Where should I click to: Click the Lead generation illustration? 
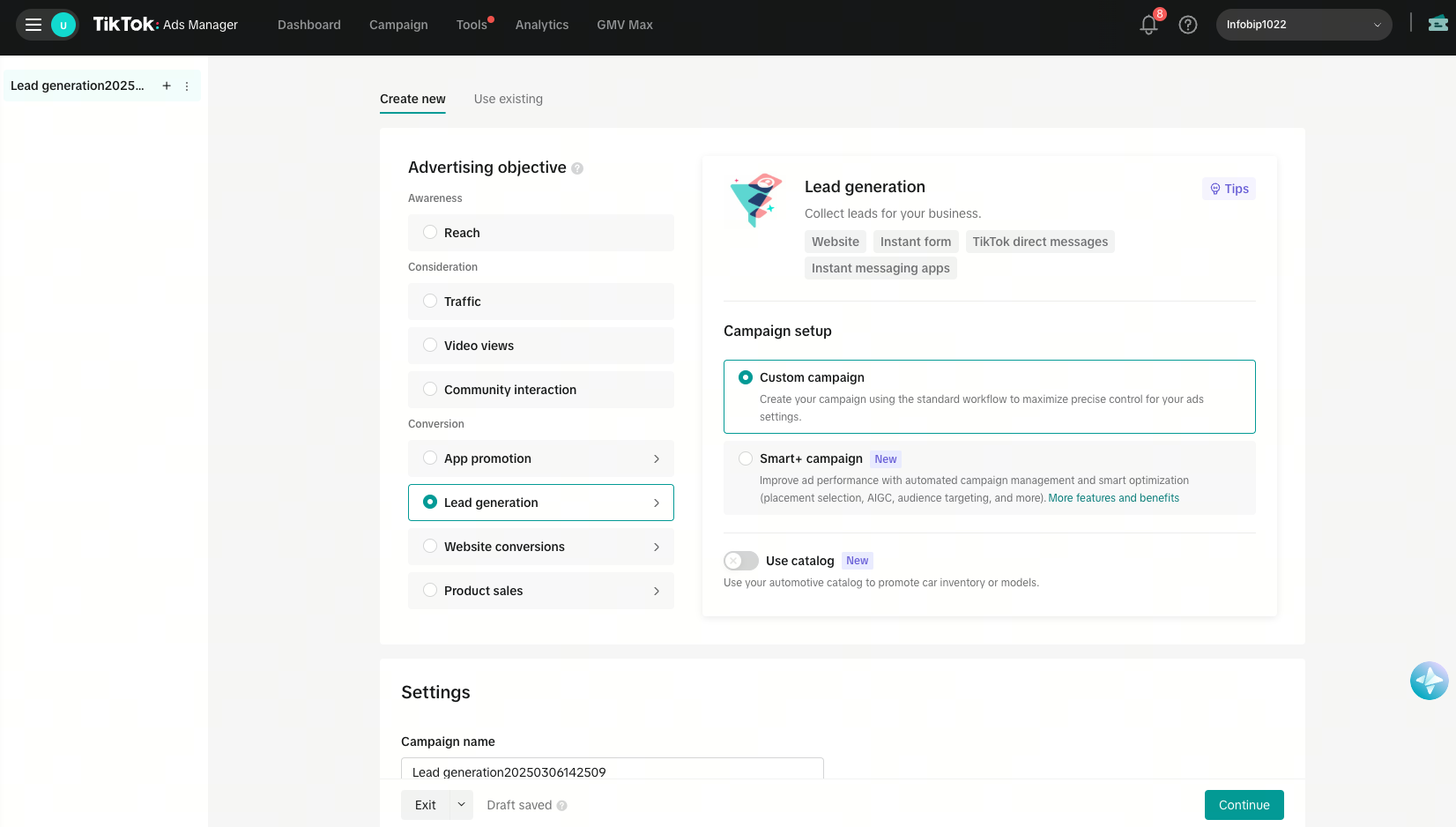756,200
